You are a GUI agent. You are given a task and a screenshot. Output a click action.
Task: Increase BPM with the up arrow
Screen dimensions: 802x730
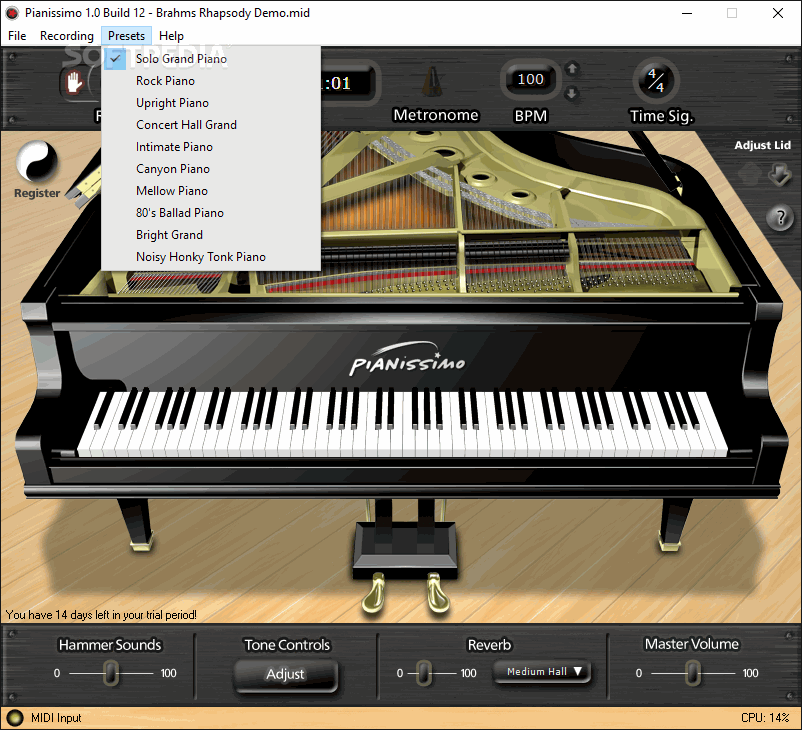(x=572, y=68)
